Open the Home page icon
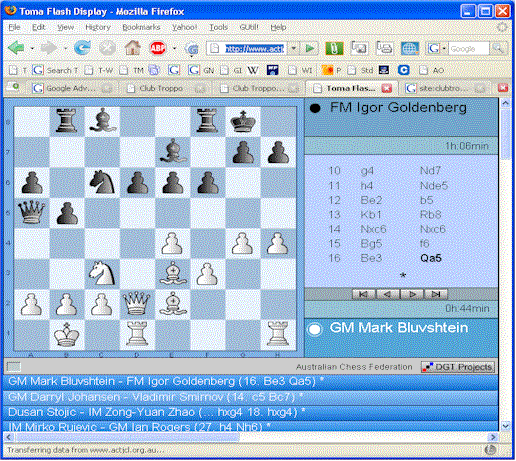The width and height of the screenshot is (516, 461). [x=133, y=48]
